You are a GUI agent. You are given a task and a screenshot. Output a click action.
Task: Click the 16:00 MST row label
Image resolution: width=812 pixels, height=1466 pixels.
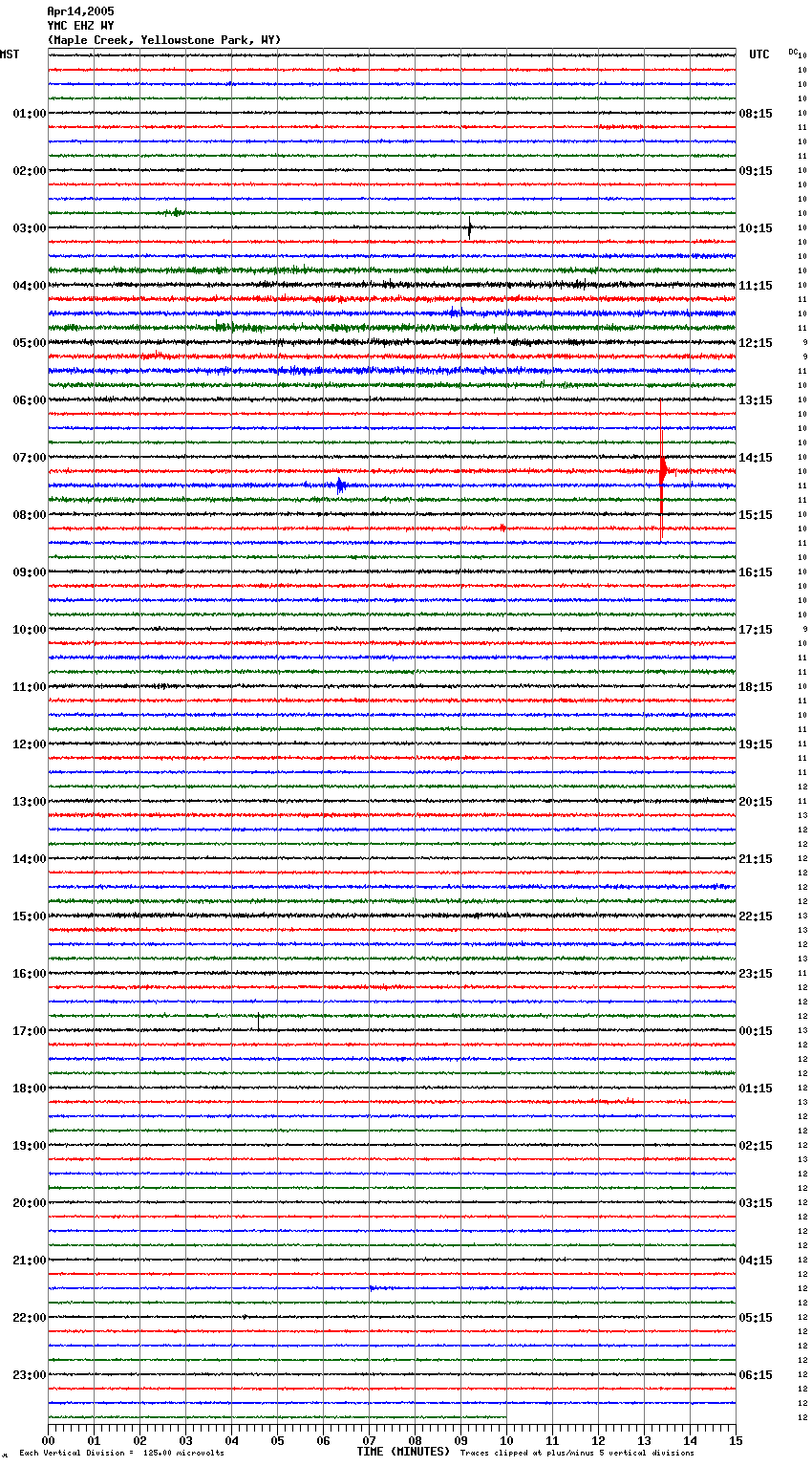(x=30, y=974)
